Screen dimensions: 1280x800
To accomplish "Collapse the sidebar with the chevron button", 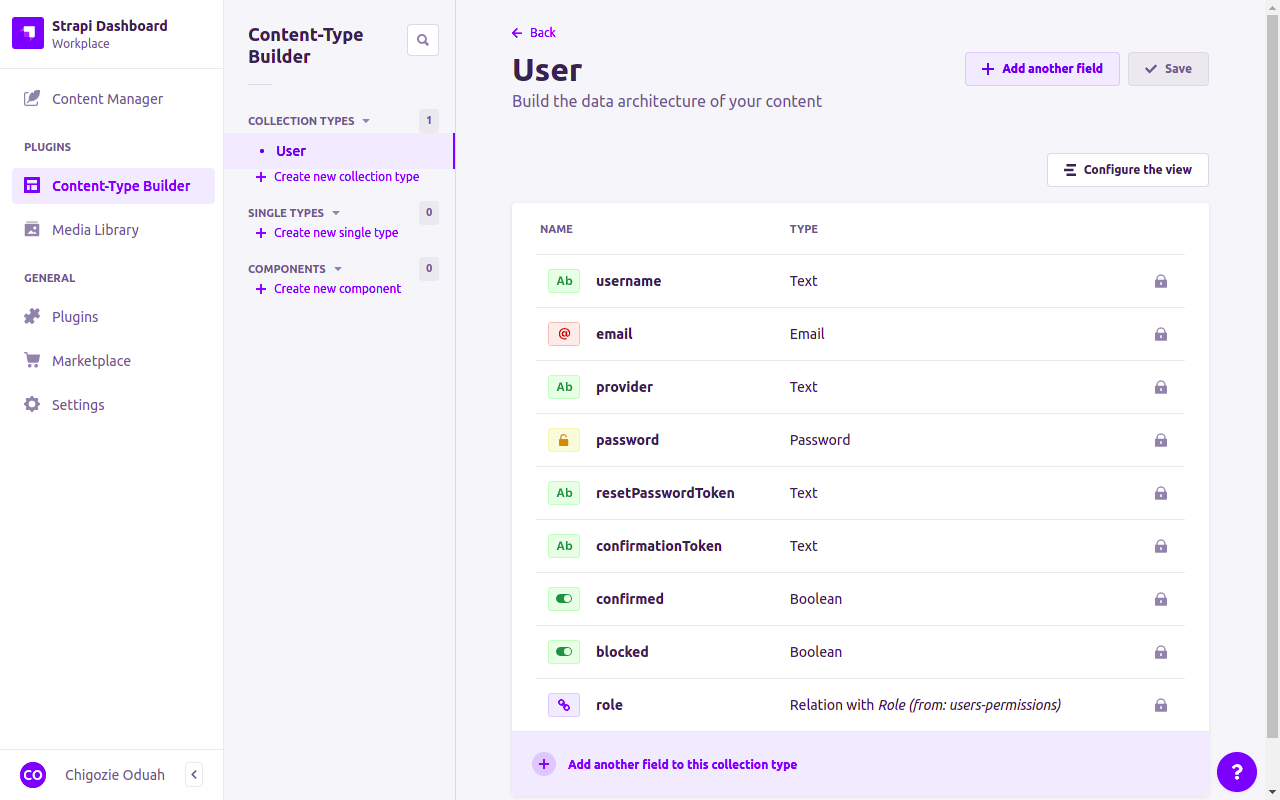I will point(194,775).
